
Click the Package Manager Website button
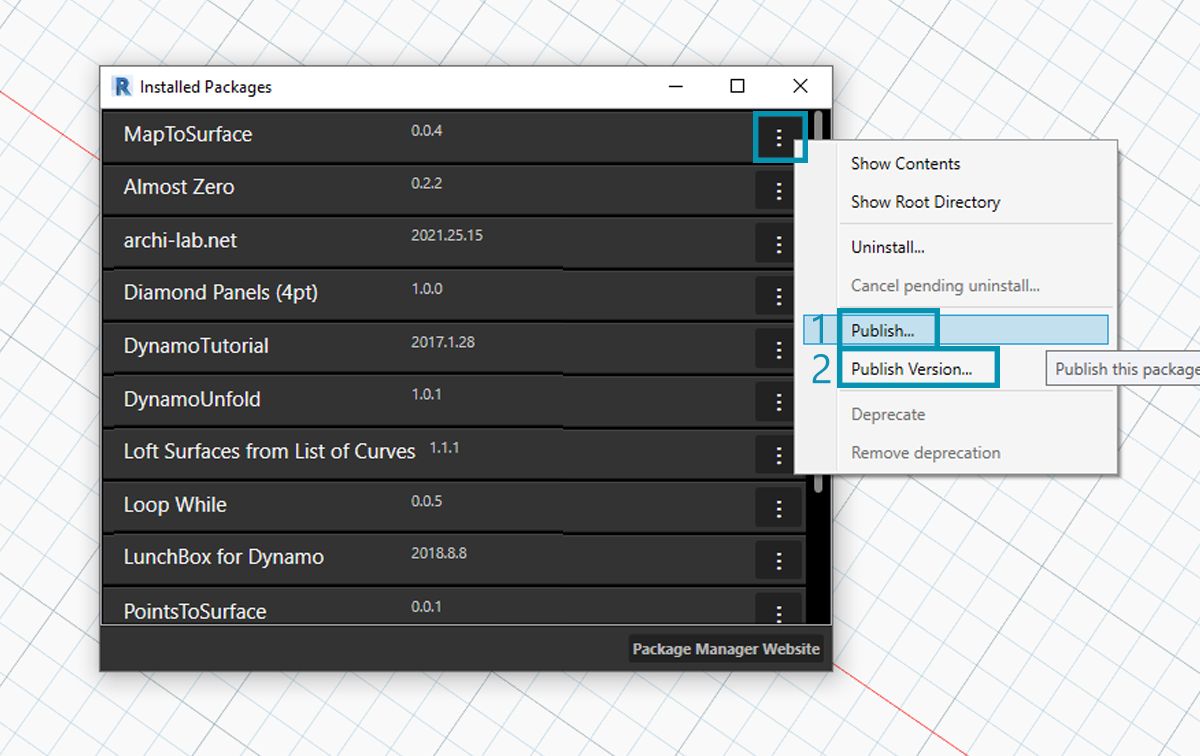tap(725, 649)
